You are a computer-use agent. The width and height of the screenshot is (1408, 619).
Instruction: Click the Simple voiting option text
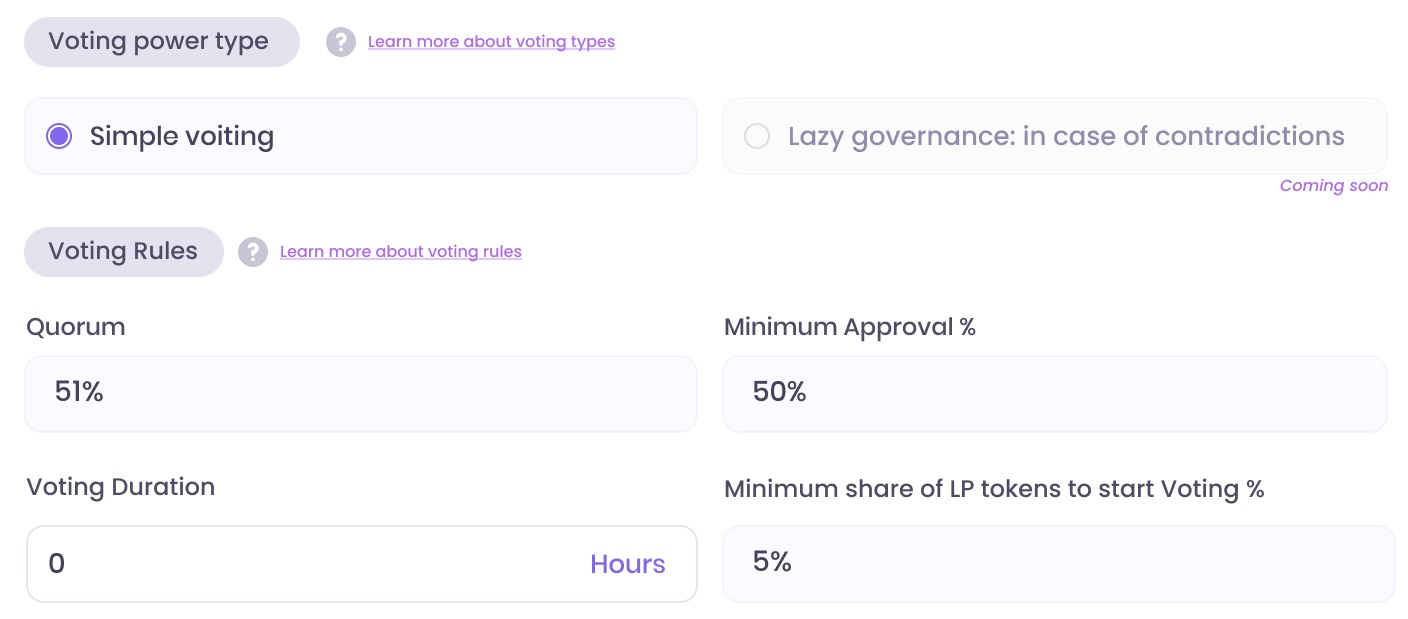tap(182, 136)
